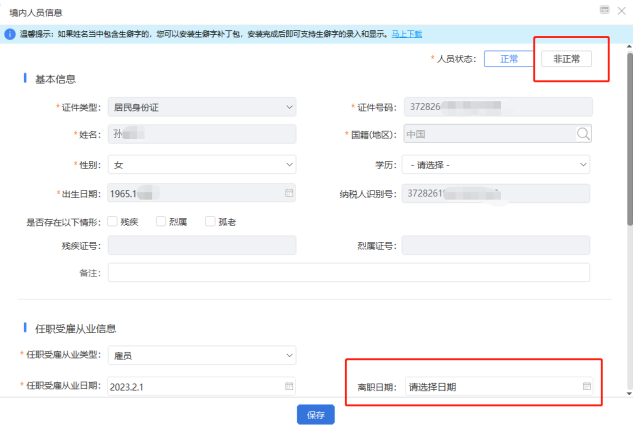The image size is (633, 432).
Task: Click calendar icon in 离职日期 field
Action: click(587, 386)
